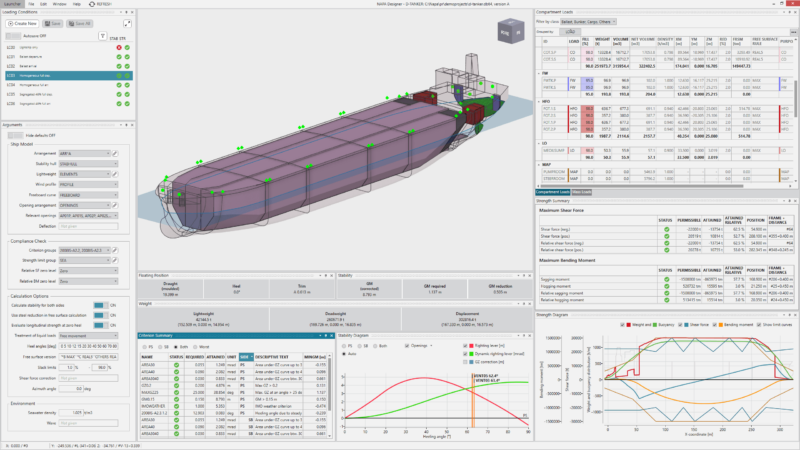
Task: Close the Floating Position panel
Action: pyautogui.click(x=332, y=276)
